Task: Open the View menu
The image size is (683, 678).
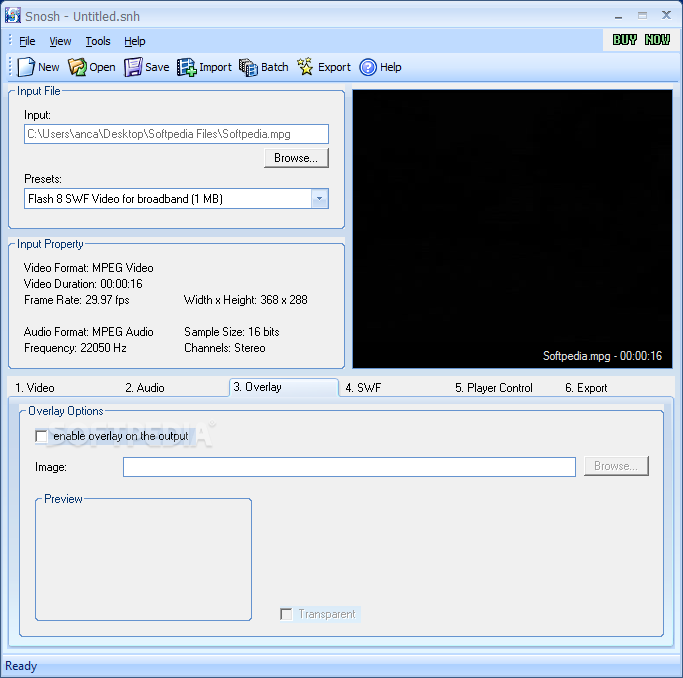Action: click(x=60, y=41)
